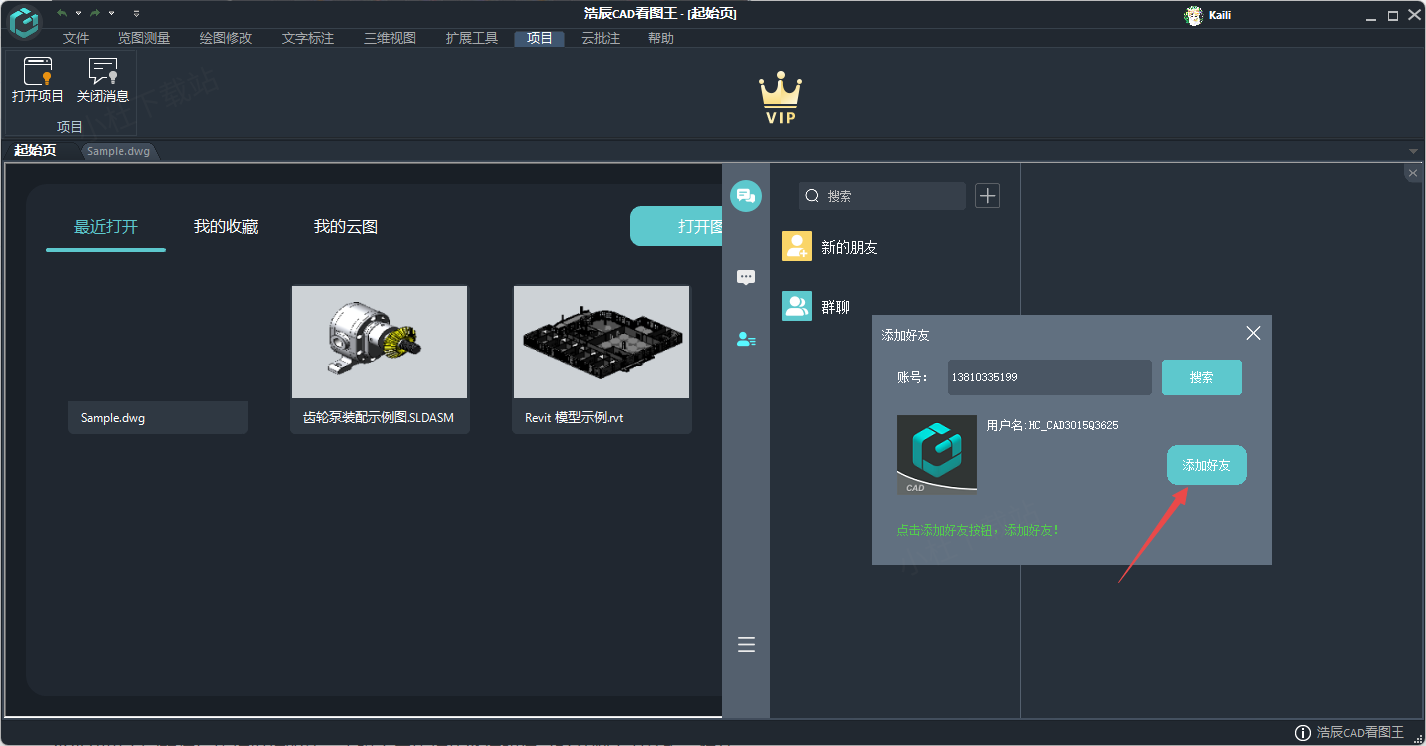This screenshot has width=1426, height=746.
Task: Click the Kaili username text
Action: point(1220,15)
